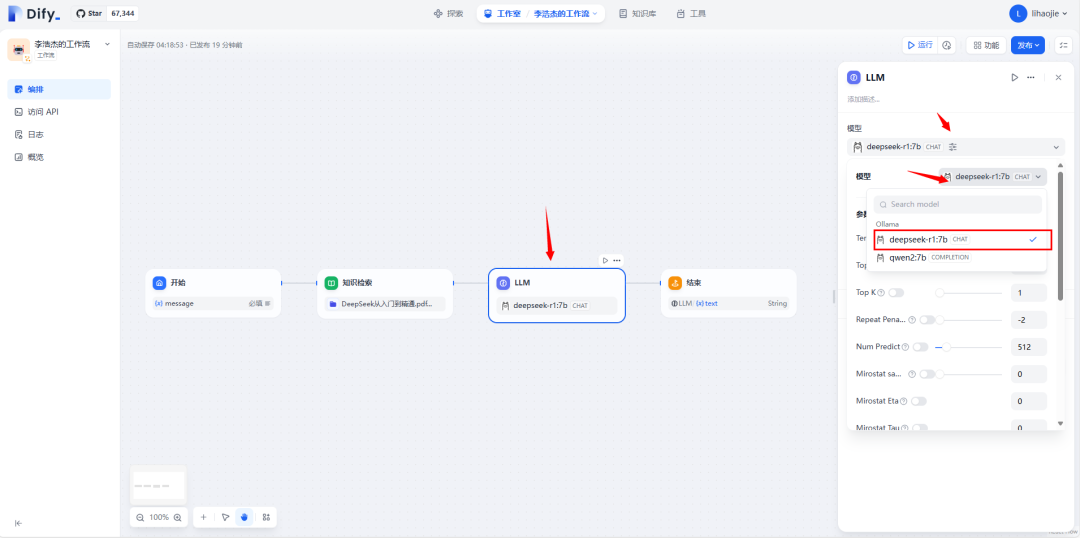The height and width of the screenshot is (538, 1080).
Task: Select the 知识检索 node icon
Action: coord(331,283)
